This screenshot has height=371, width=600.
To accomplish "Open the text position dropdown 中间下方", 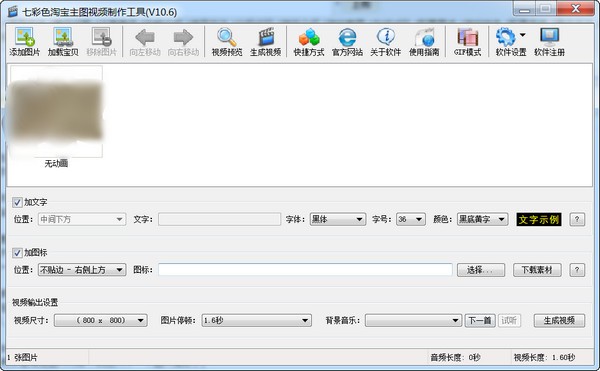I will click(x=82, y=219).
